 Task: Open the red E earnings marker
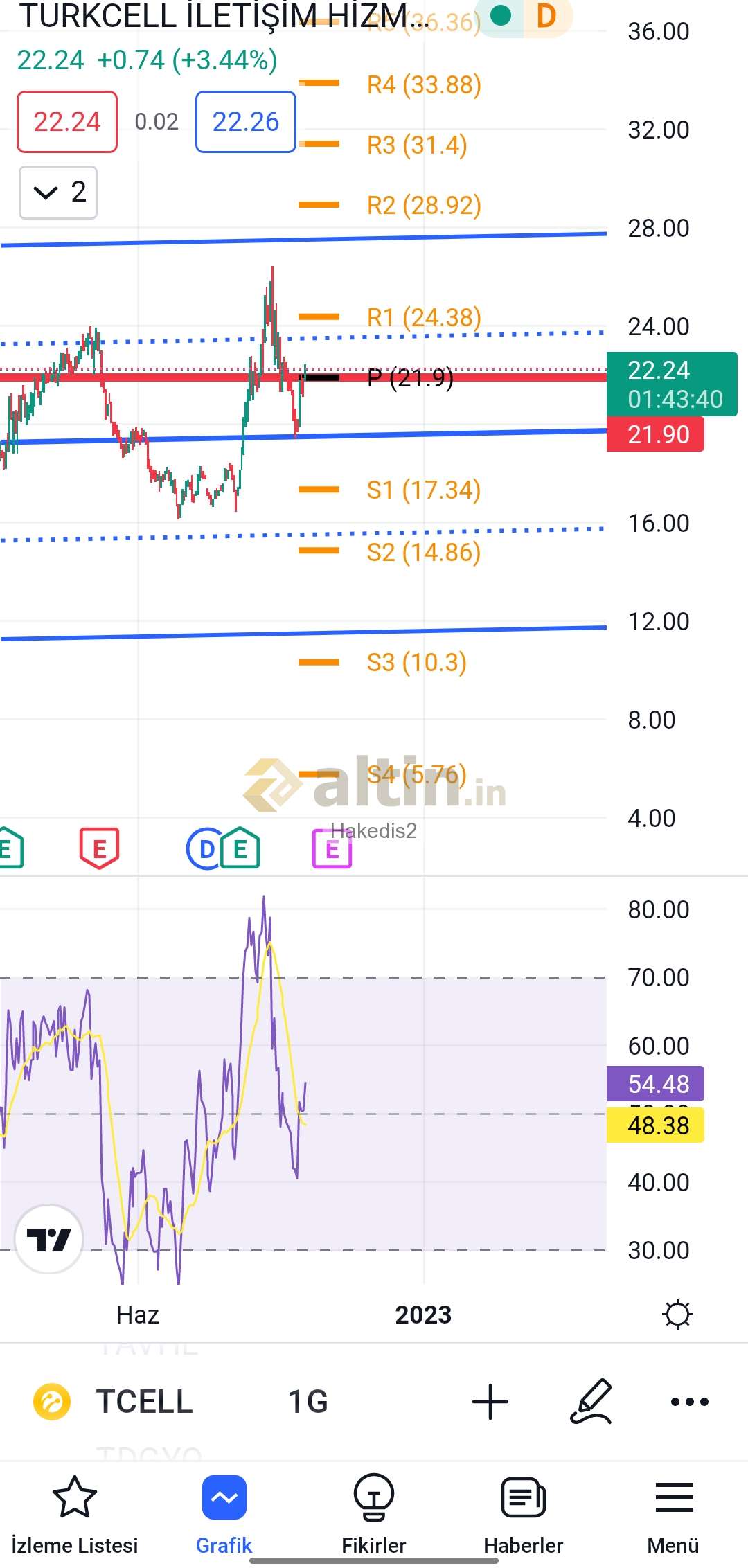[x=100, y=848]
